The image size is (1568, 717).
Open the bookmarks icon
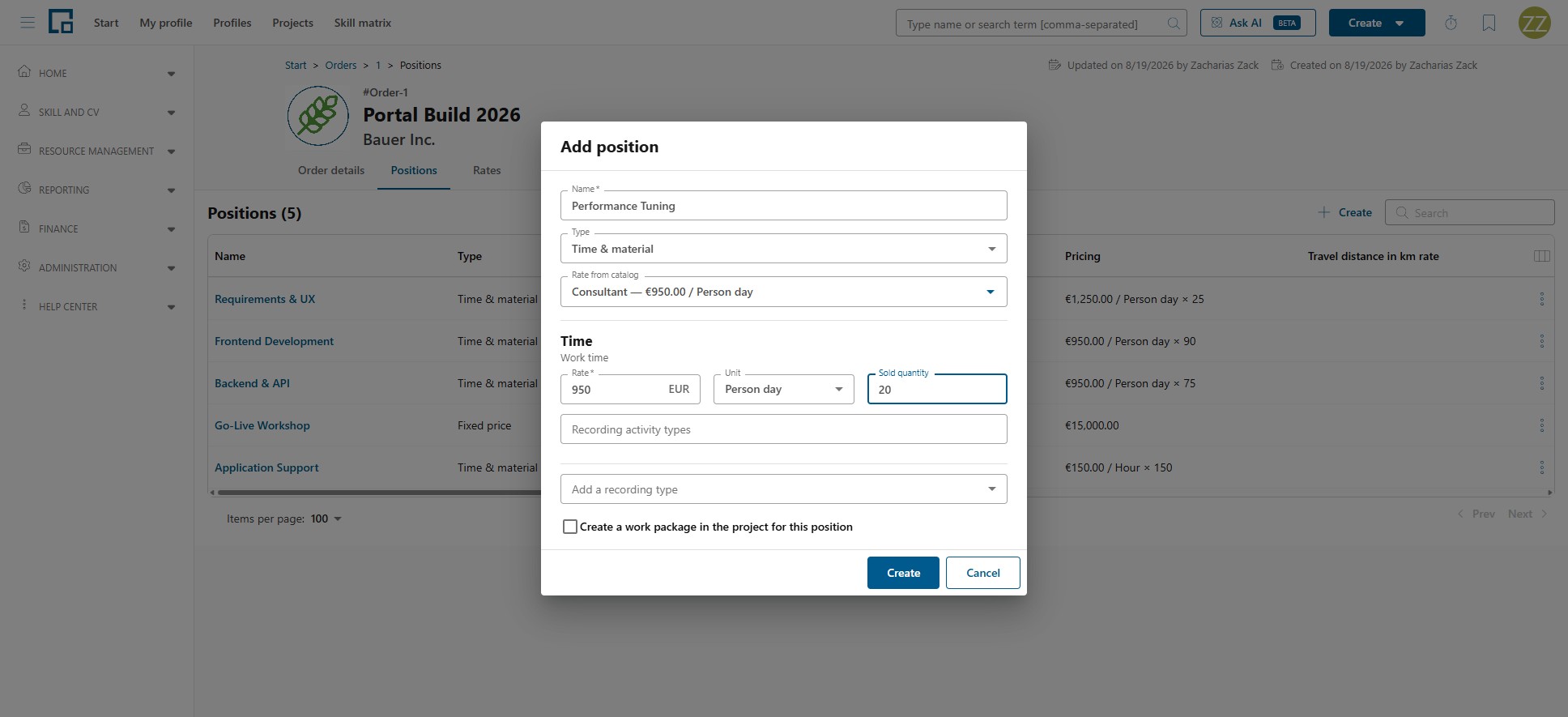1489,23
